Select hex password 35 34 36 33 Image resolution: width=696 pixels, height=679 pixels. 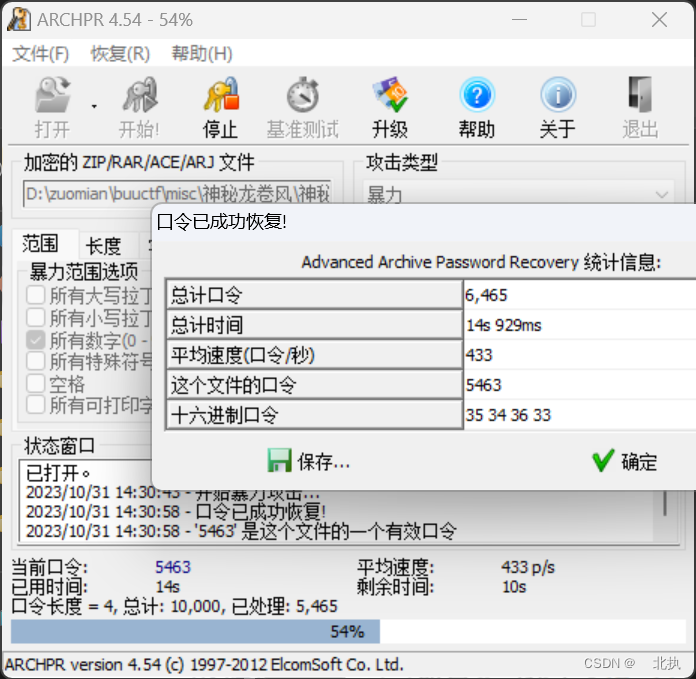click(508, 415)
